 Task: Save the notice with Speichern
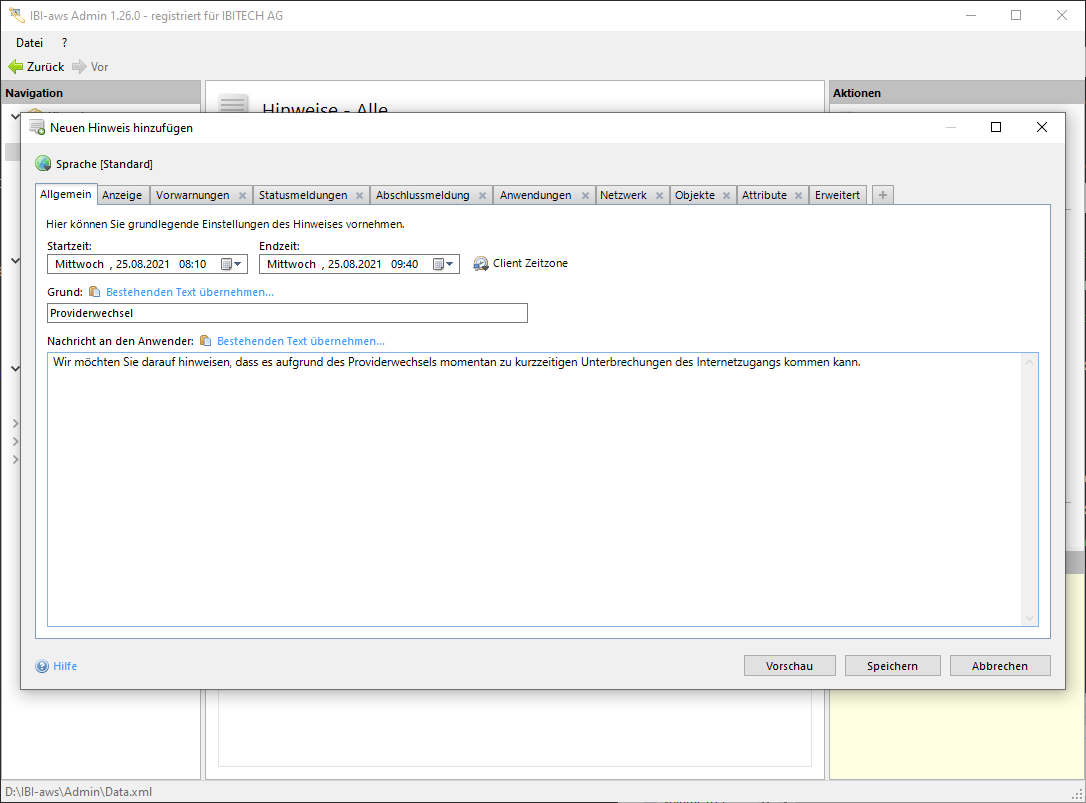892,666
